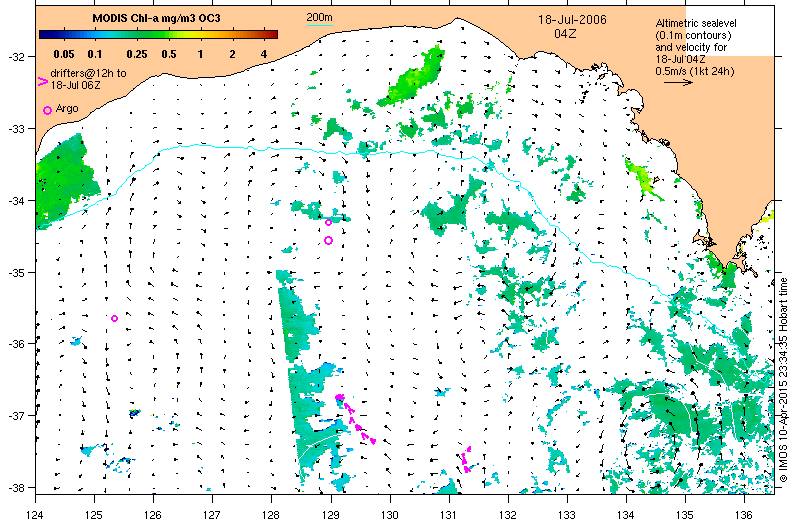Click the IMOS copyright timestamp text
Screen dimensions: 800x520
click(784, 380)
